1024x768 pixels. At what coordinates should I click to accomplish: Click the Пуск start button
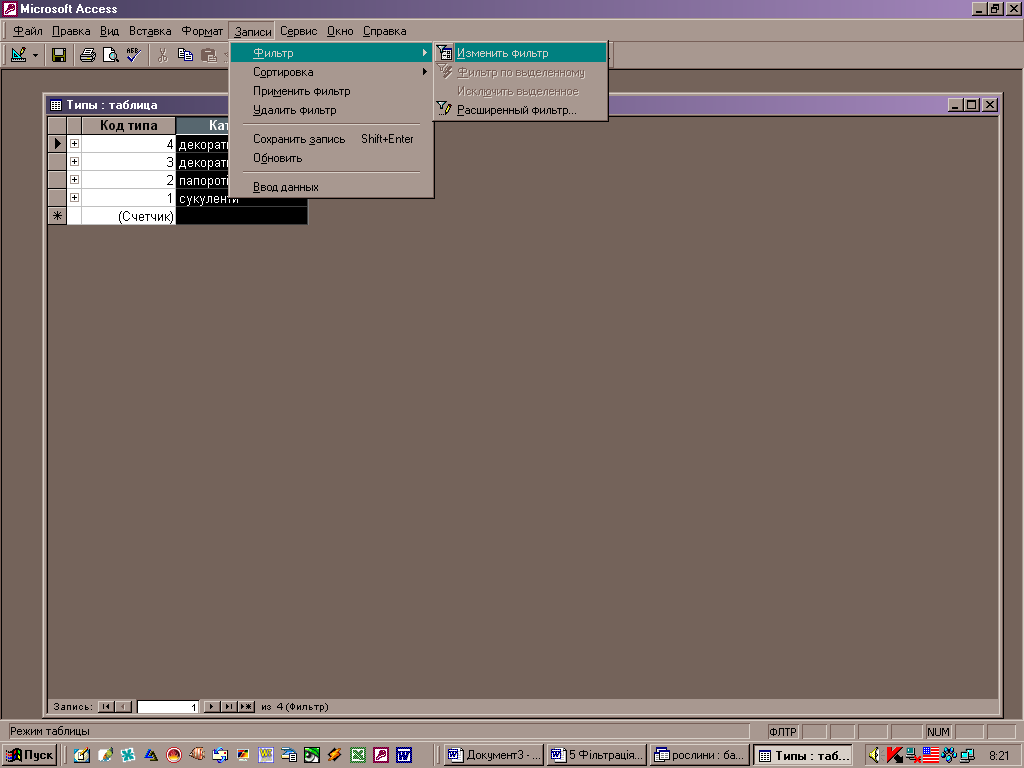29,756
